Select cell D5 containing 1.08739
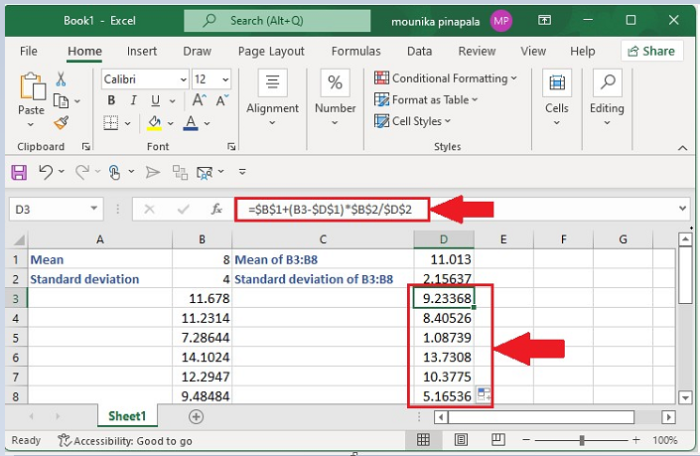 [443, 337]
